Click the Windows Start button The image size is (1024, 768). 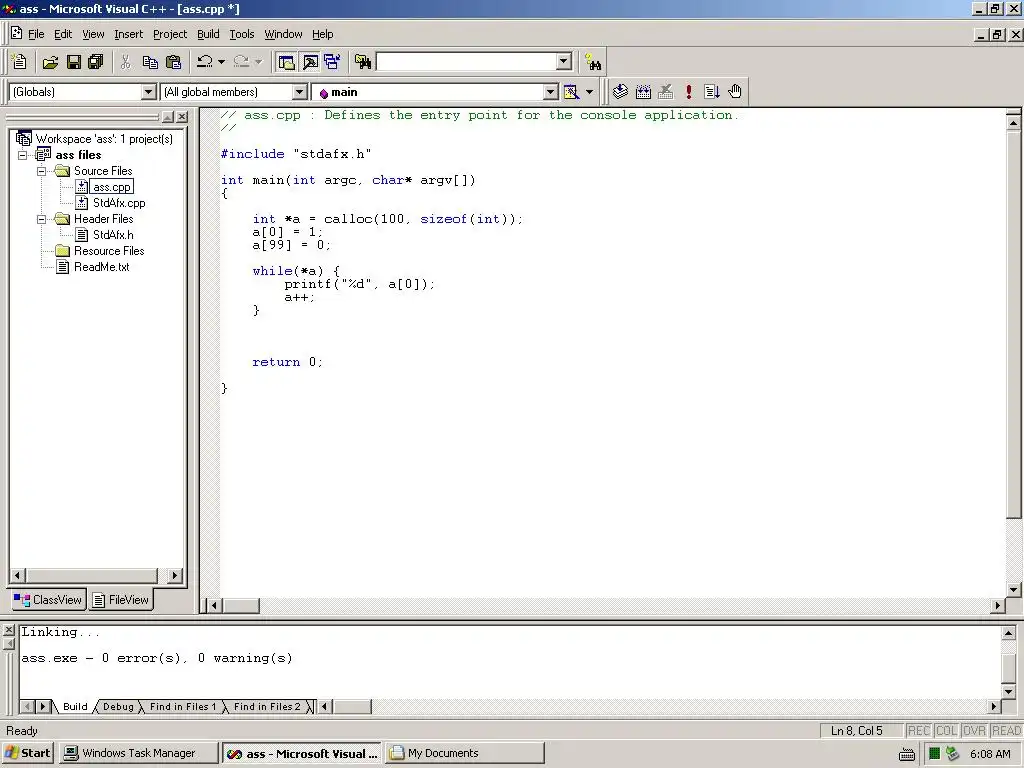pos(27,753)
